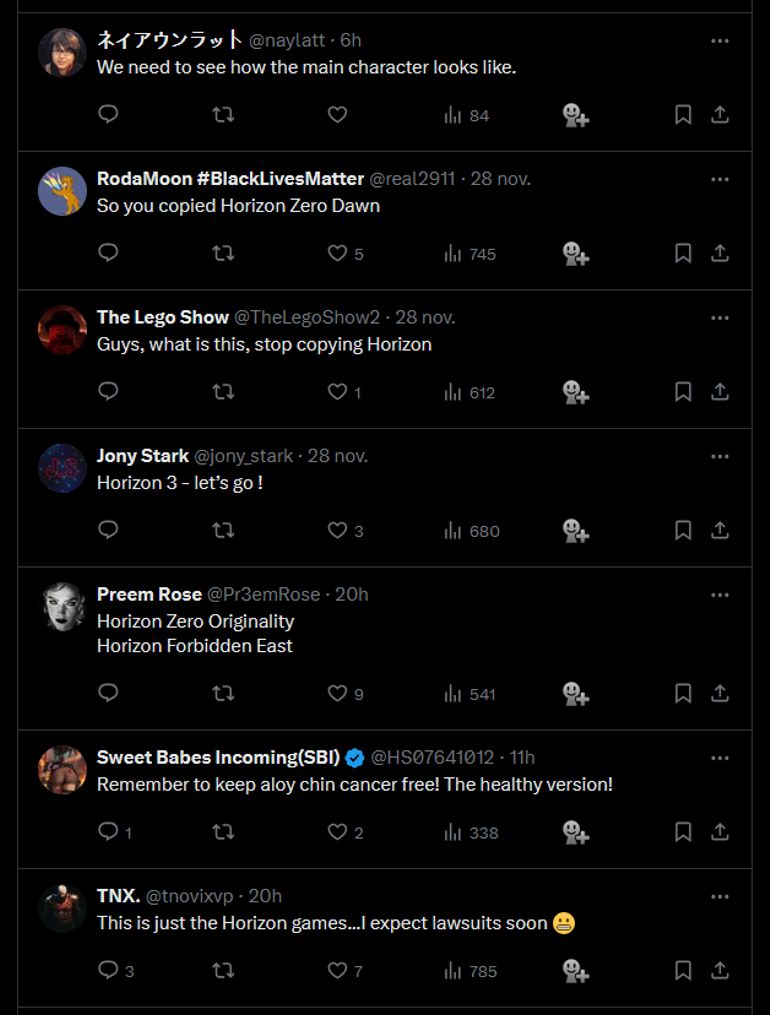Viewport: 770px width, 1015px height.
Task: Open the @TheLegoShow2 profile link
Action: pyautogui.click(x=307, y=317)
